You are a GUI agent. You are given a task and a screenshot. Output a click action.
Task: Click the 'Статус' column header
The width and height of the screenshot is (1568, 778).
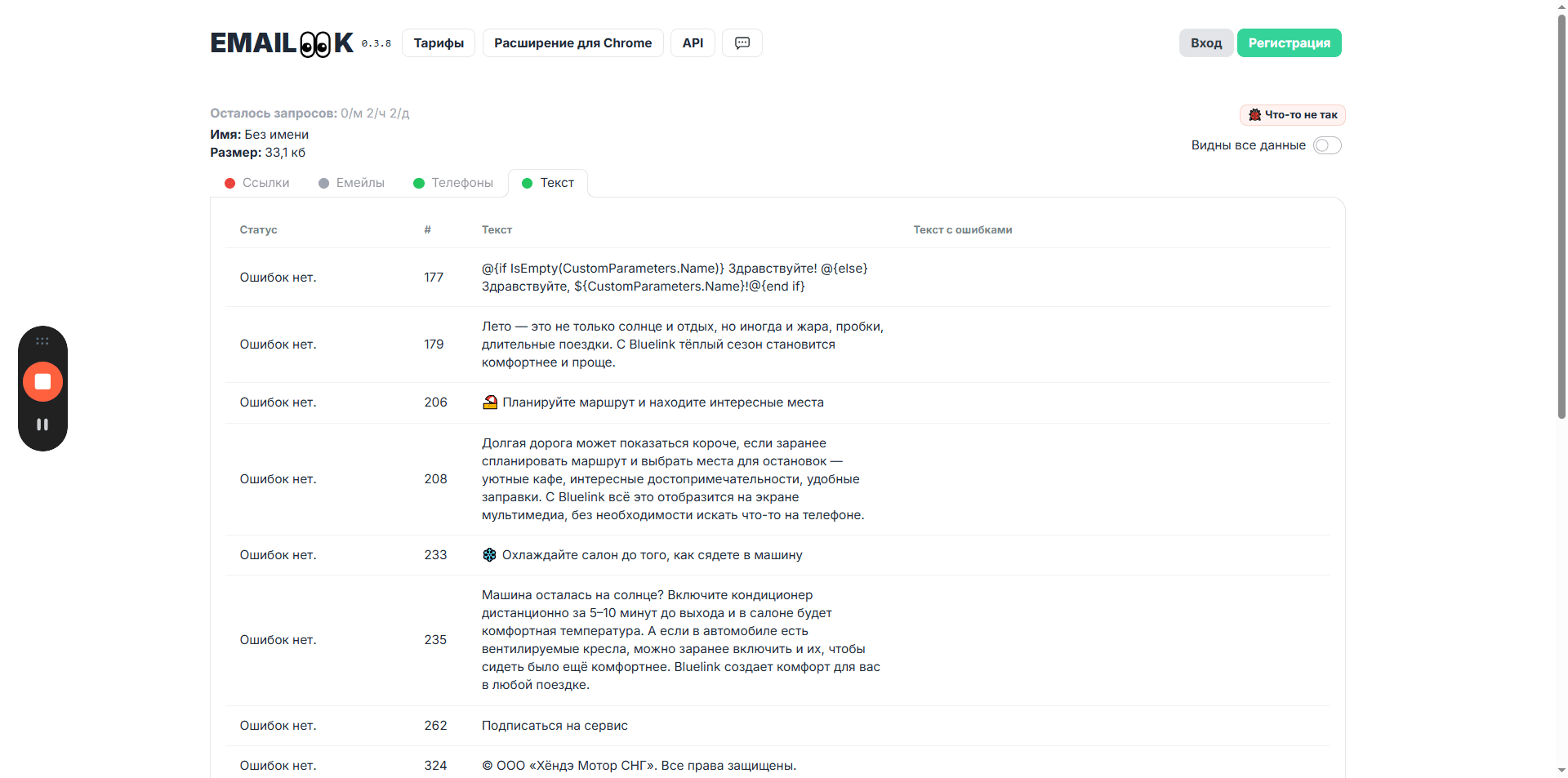(258, 230)
